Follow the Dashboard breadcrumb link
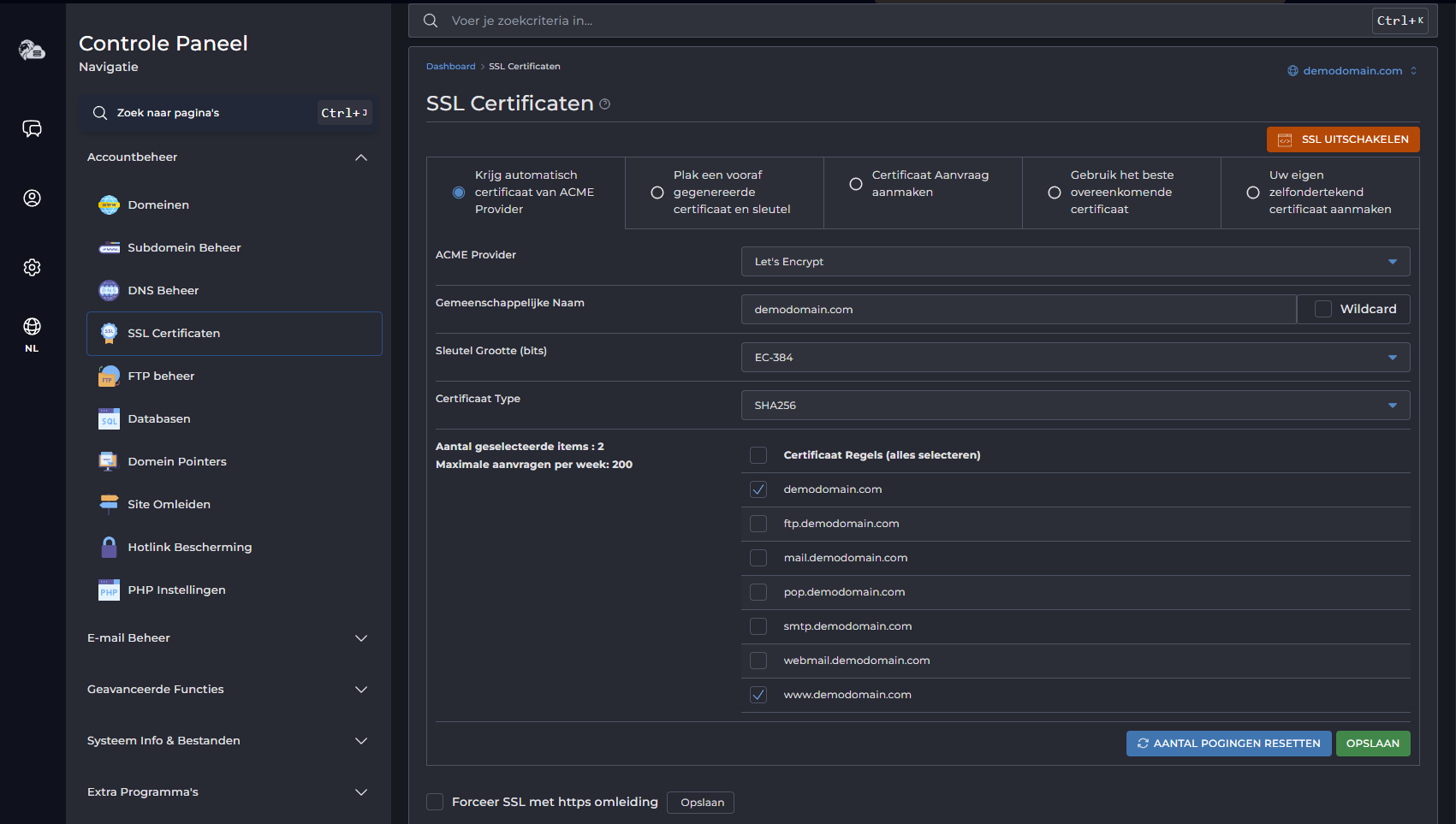 point(450,67)
